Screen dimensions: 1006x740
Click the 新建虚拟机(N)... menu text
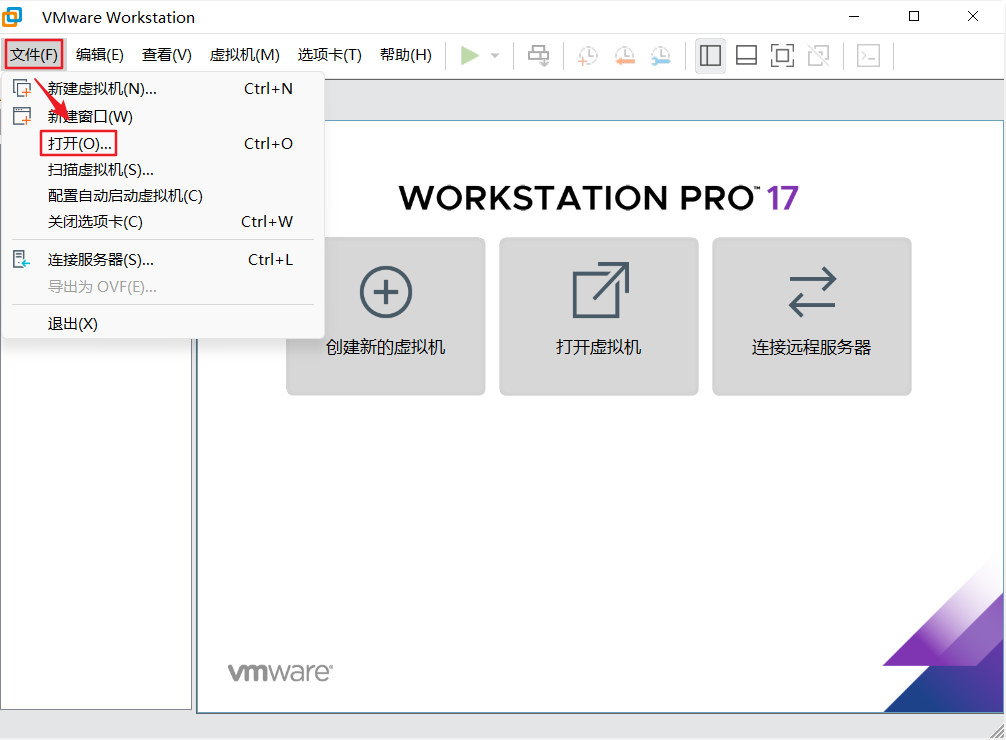coord(102,89)
